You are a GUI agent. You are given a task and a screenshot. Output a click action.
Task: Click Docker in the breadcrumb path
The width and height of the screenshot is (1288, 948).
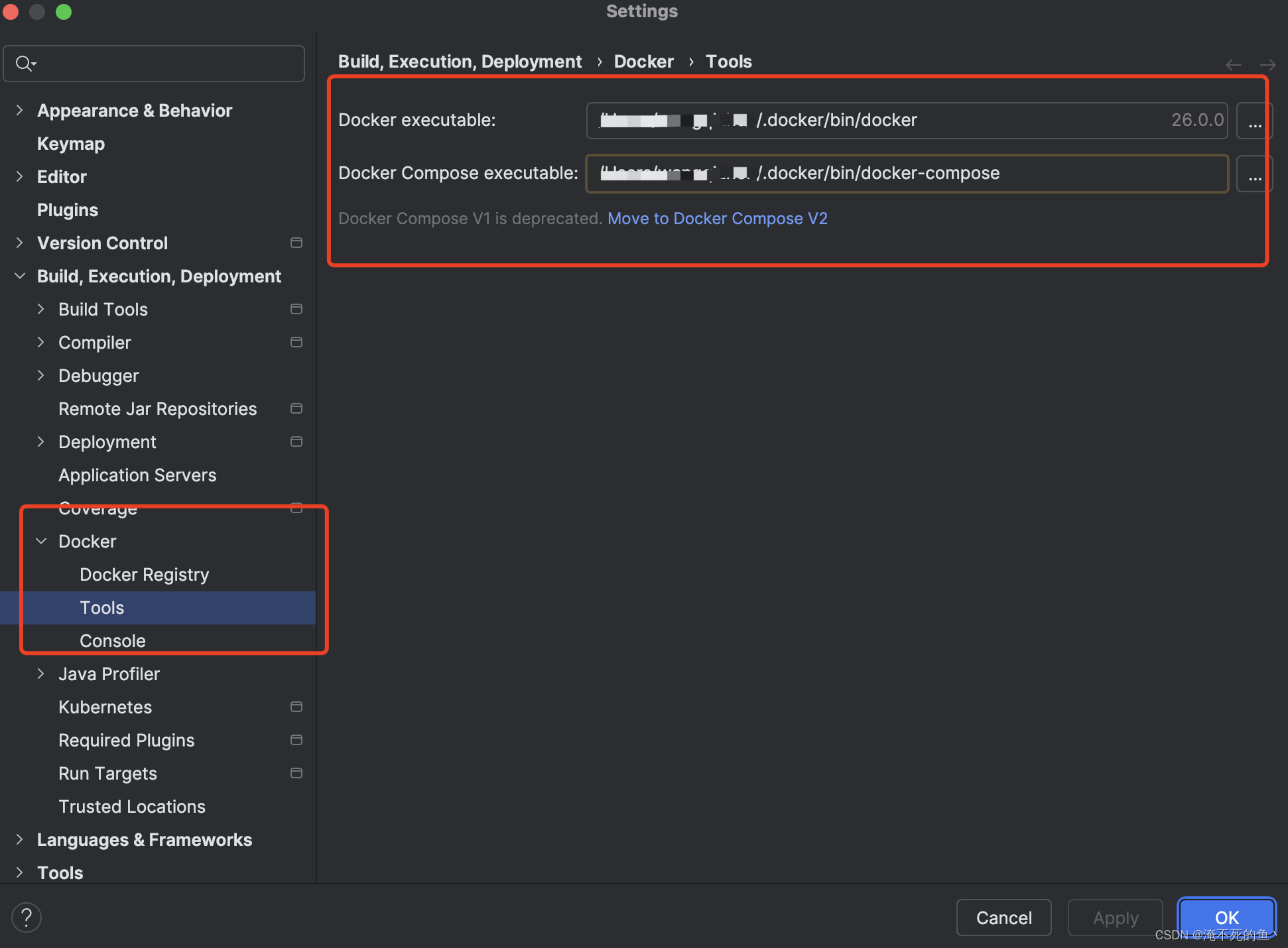[643, 62]
